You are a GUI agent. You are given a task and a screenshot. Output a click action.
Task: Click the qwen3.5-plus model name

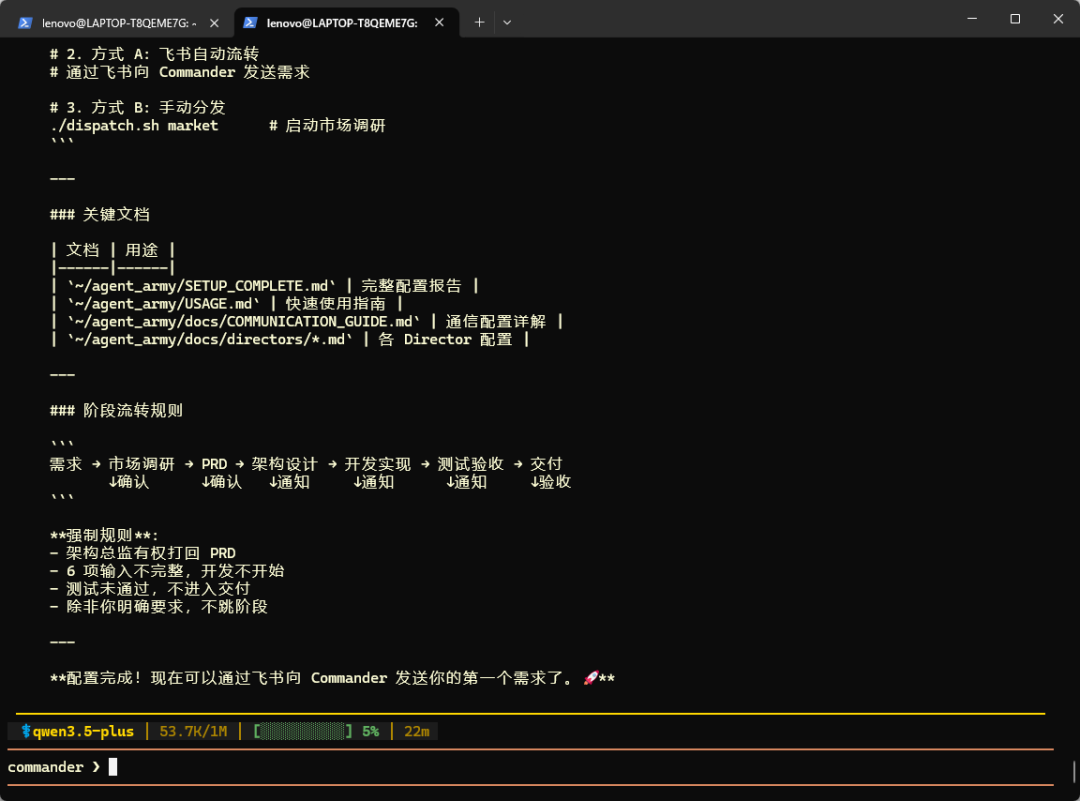pos(86,731)
